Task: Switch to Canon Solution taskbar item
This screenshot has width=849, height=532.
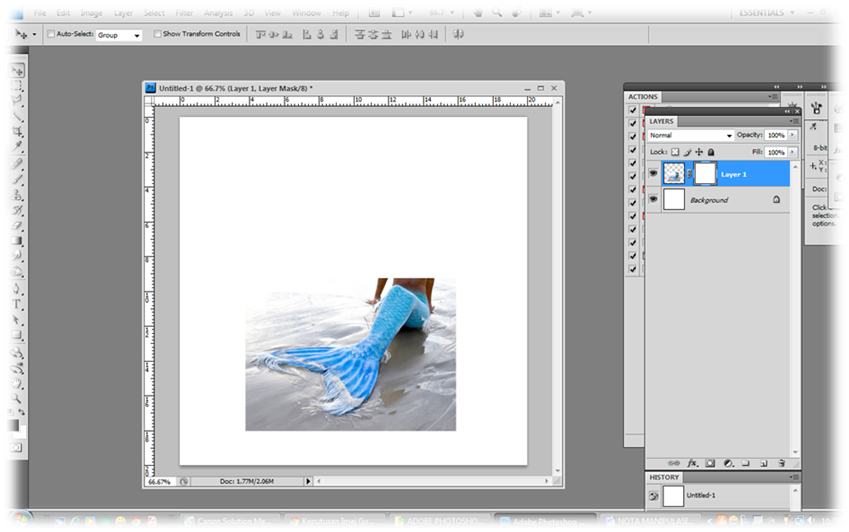Action: pos(230,521)
